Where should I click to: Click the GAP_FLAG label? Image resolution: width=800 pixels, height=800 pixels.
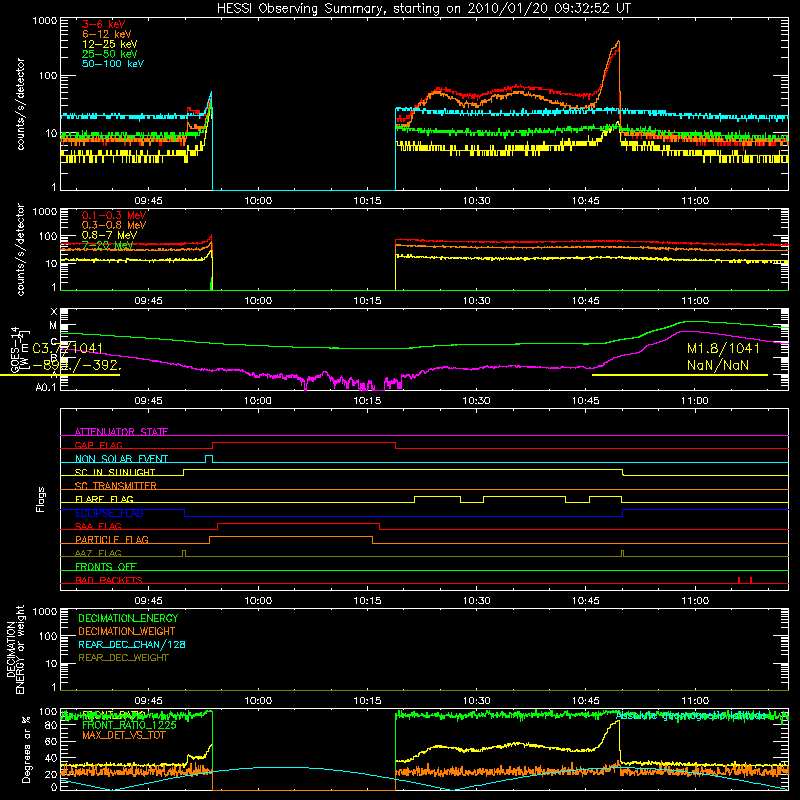99,445
